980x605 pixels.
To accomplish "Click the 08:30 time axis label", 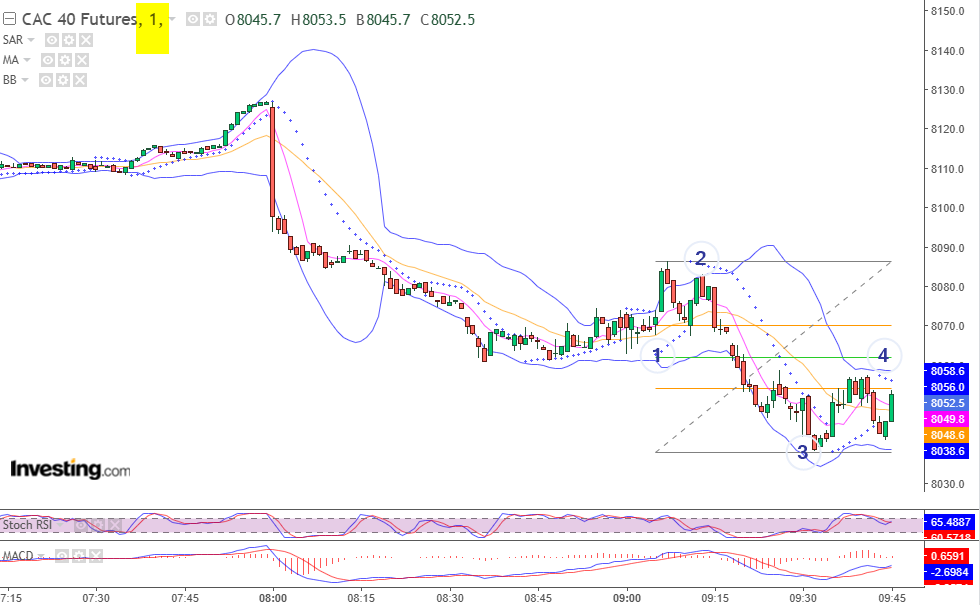I will (449, 598).
